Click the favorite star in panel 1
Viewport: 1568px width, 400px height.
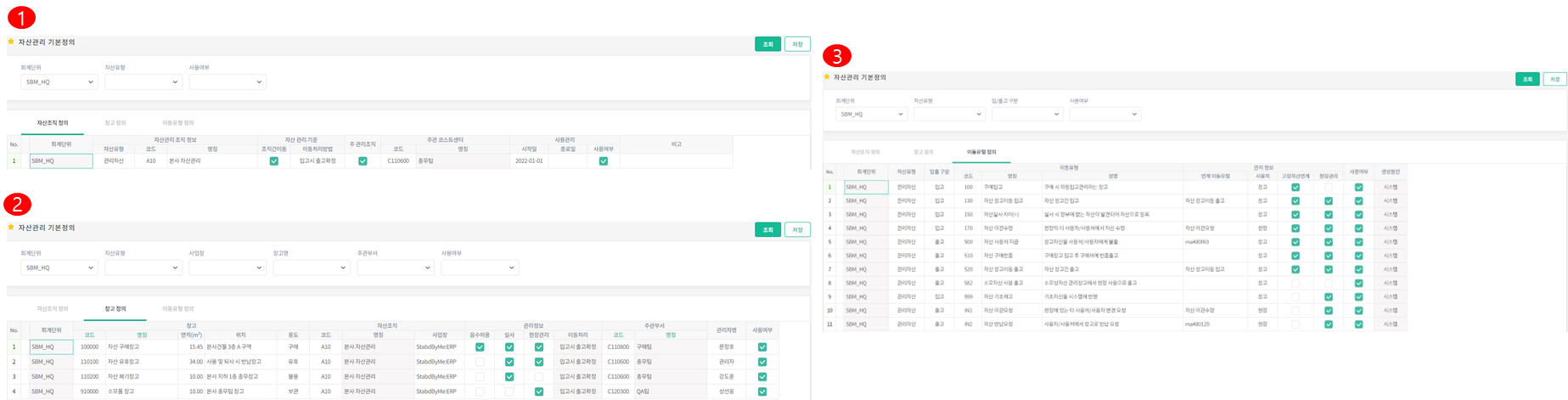tap(11, 42)
